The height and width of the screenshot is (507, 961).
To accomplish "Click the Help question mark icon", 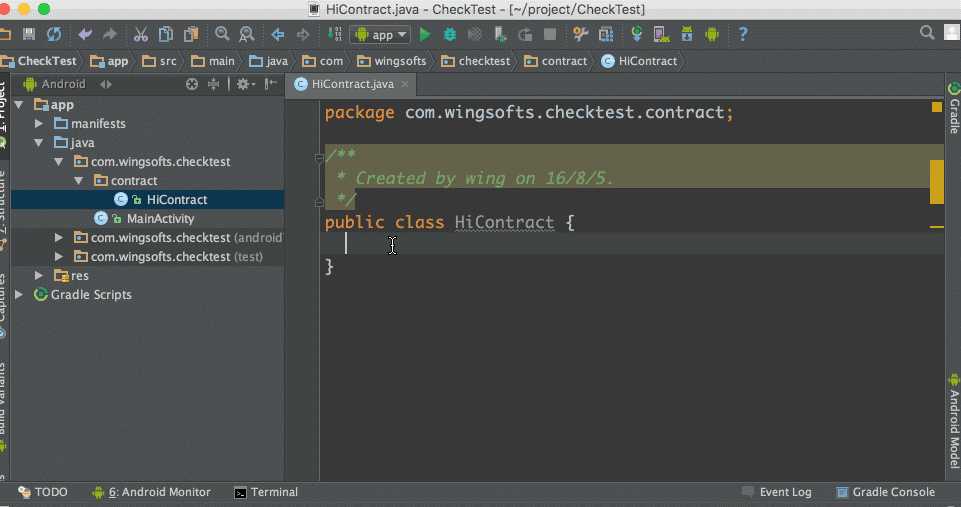I will (743, 34).
